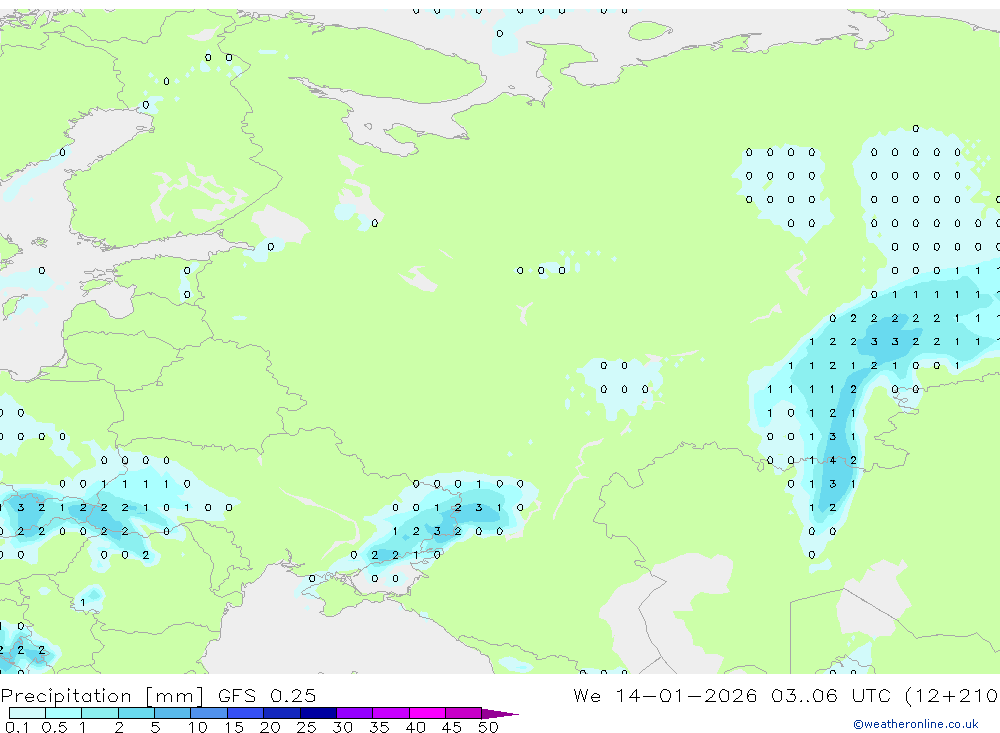The width and height of the screenshot is (1000, 733).
Task: Click the "10" legend scale label
Action: tap(198, 727)
